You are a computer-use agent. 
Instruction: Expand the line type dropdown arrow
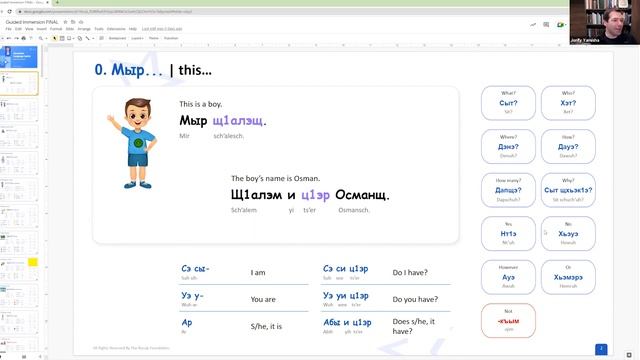(x=93, y=38)
